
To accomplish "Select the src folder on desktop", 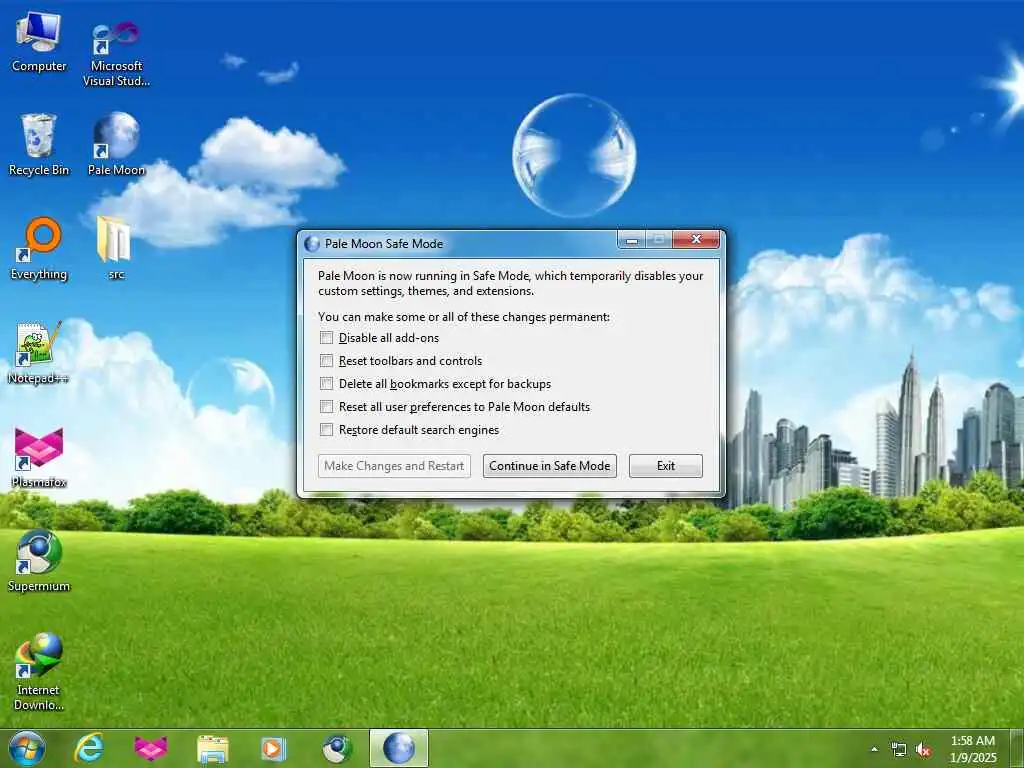I will [x=115, y=248].
